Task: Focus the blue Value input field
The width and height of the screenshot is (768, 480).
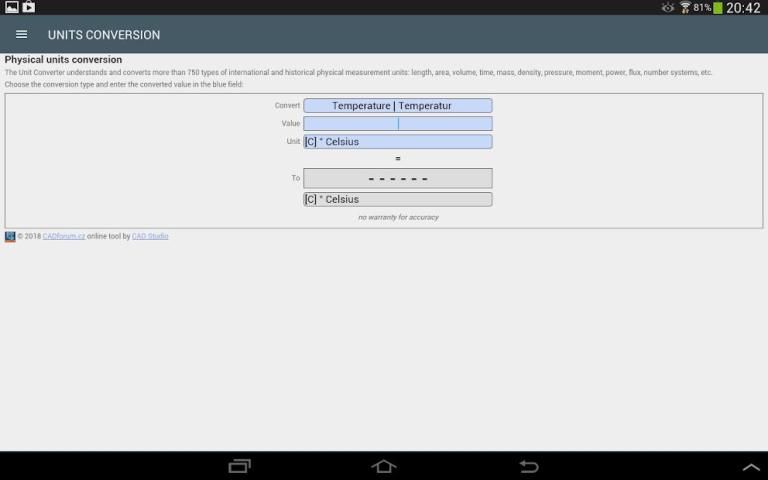Action: [397, 124]
